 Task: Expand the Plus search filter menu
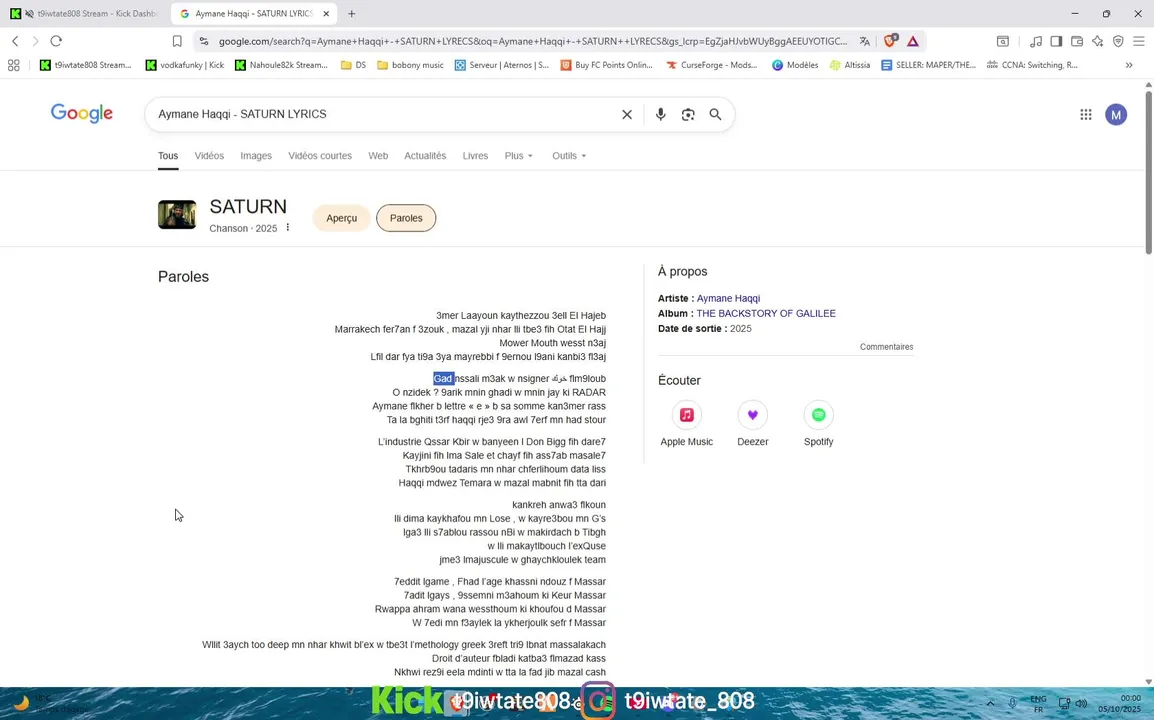518,155
